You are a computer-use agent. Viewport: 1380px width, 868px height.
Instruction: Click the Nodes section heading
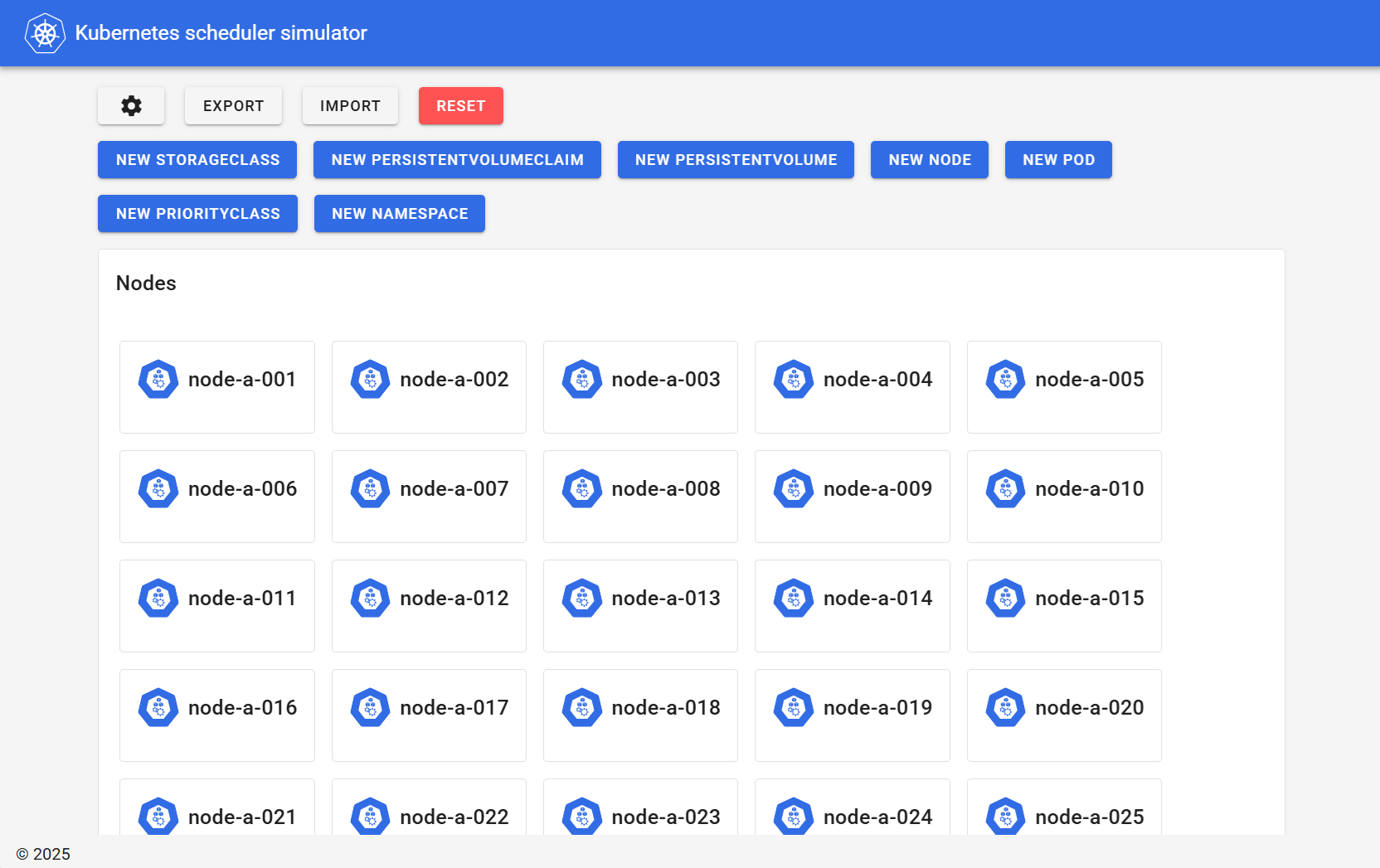[146, 284]
